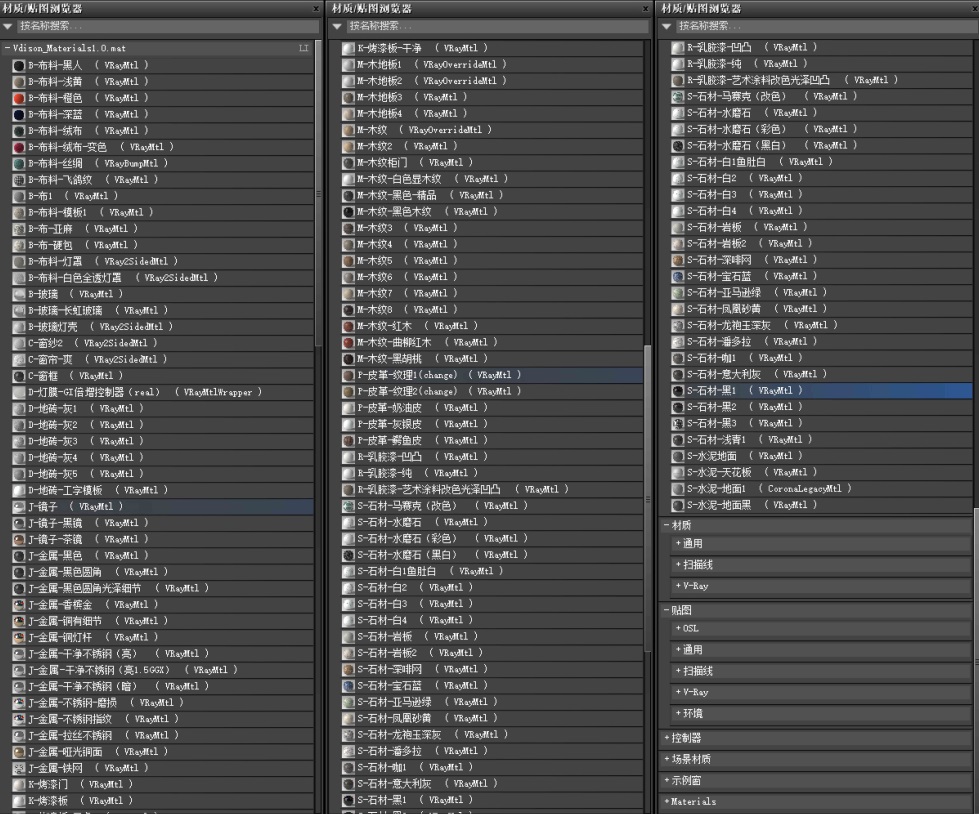
Task: Select the M-木纹-白色显木纹 material row
Action: (492, 179)
